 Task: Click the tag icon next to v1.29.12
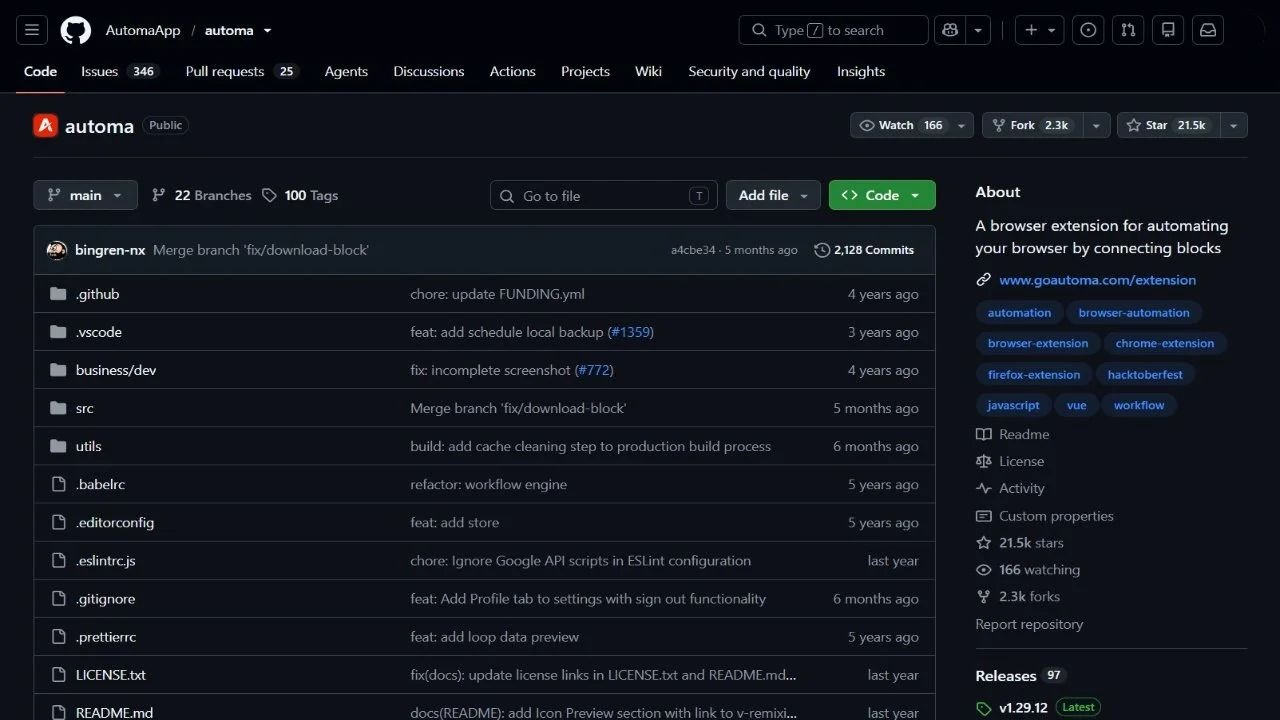(x=983, y=708)
